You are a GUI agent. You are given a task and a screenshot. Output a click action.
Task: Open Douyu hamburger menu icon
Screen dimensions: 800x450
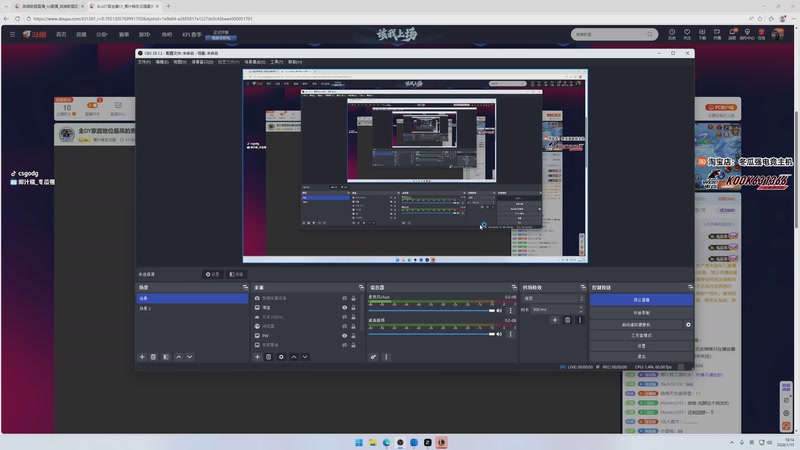point(12,34)
